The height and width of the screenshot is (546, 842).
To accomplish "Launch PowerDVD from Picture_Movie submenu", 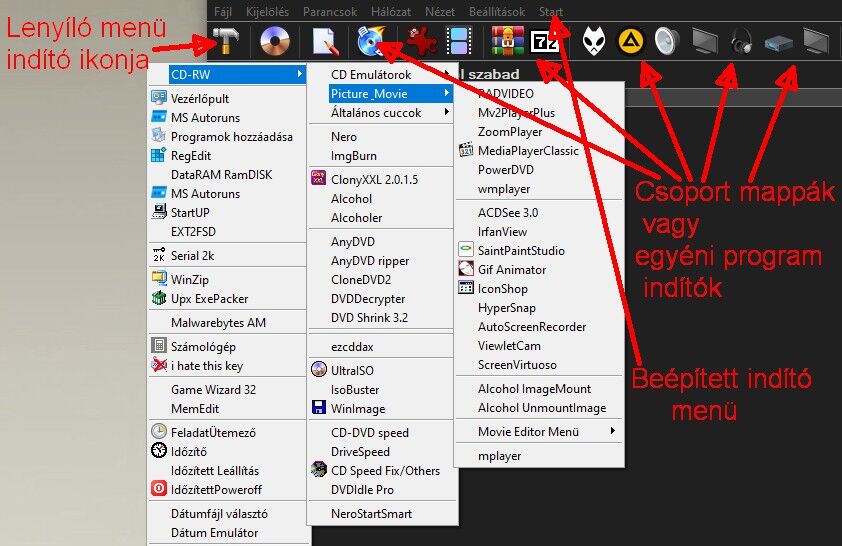I will point(539,170).
